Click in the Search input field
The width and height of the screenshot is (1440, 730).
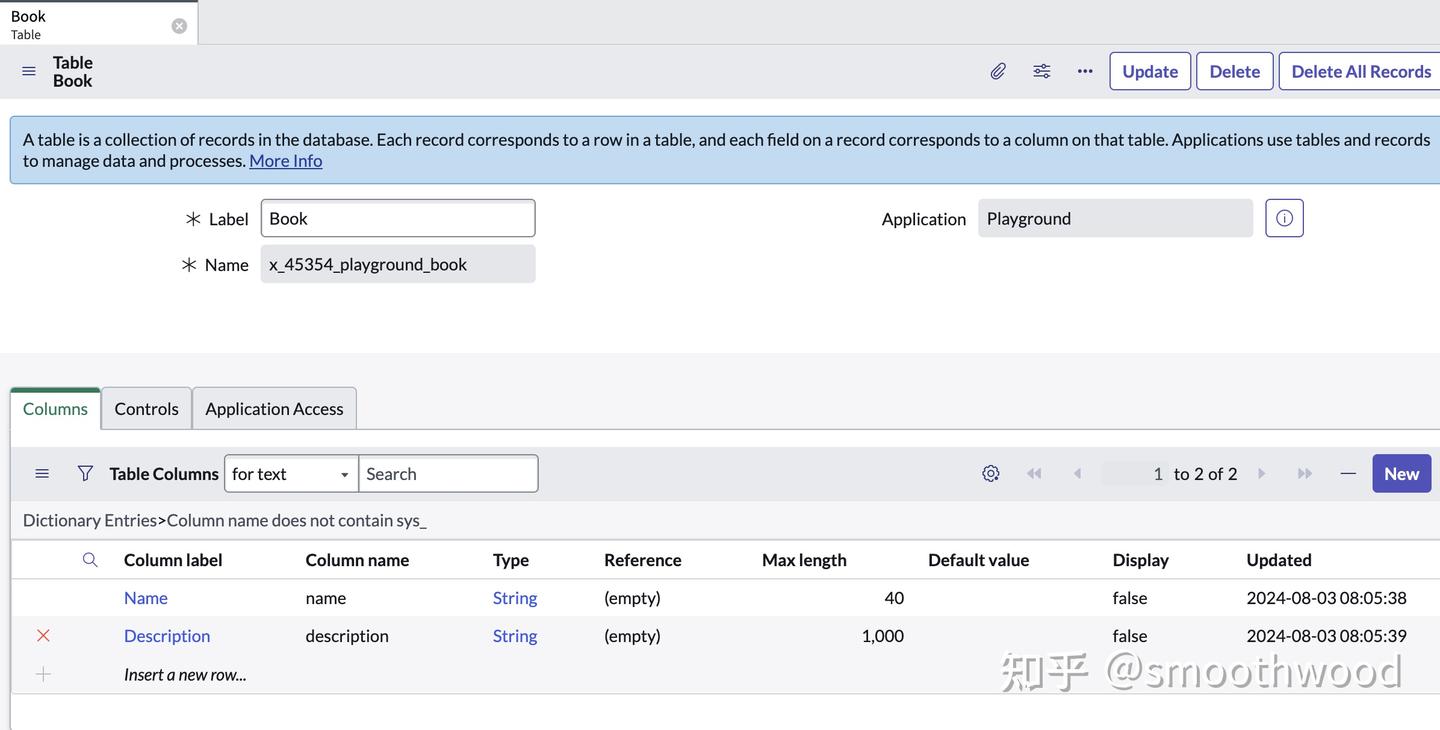click(x=447, y=472)
